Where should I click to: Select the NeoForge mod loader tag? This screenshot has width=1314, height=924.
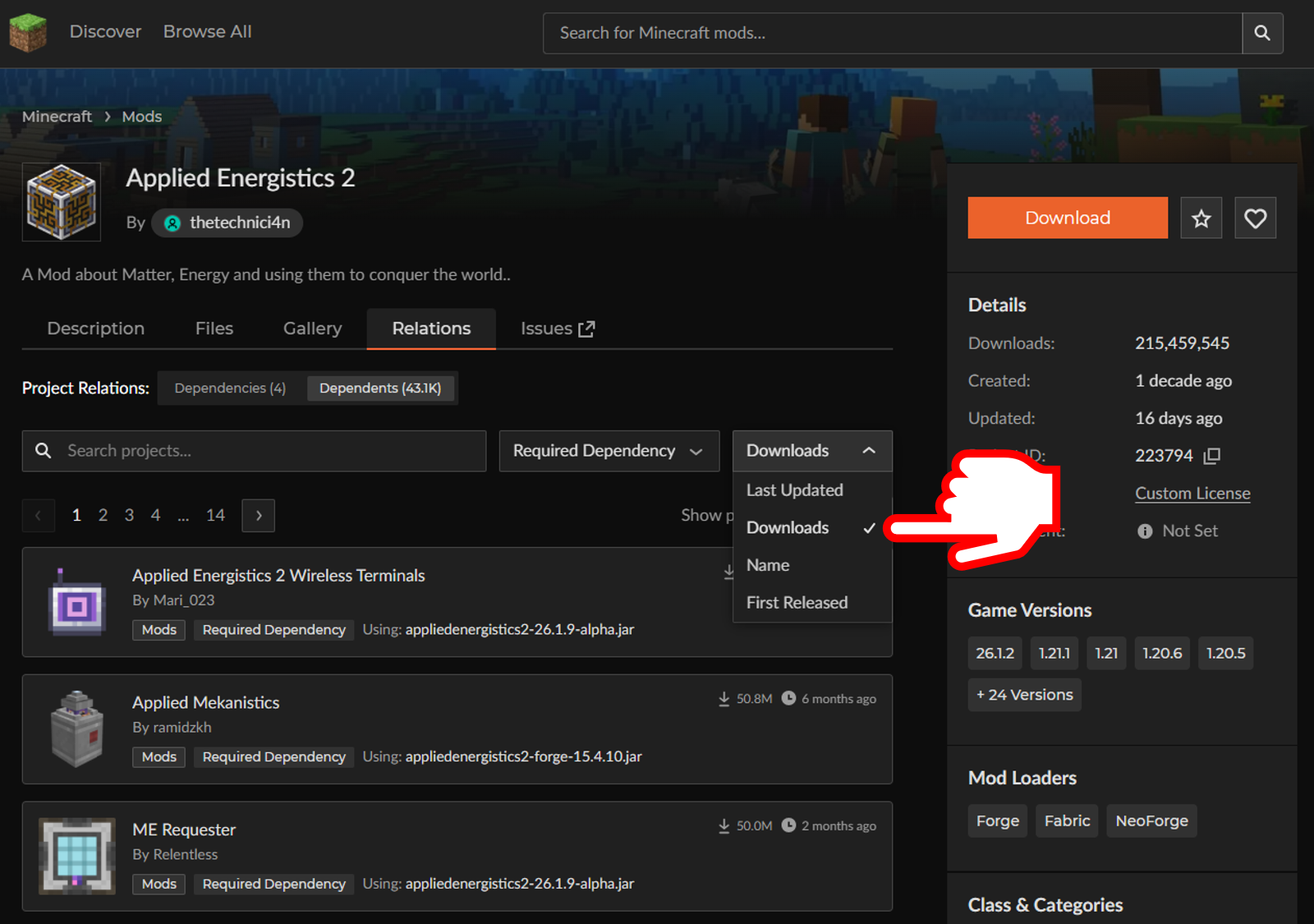point(1152,821)
